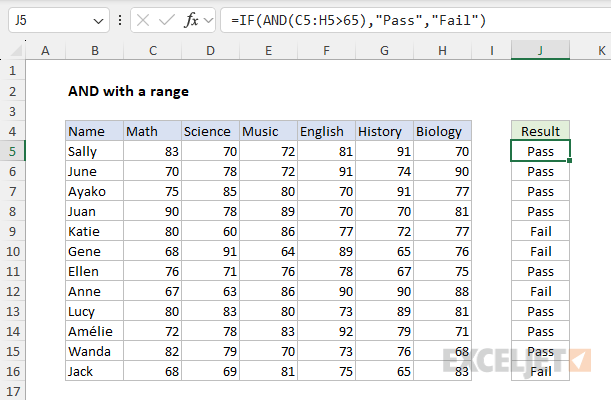Select the cell containing Jack

[95, 371]
